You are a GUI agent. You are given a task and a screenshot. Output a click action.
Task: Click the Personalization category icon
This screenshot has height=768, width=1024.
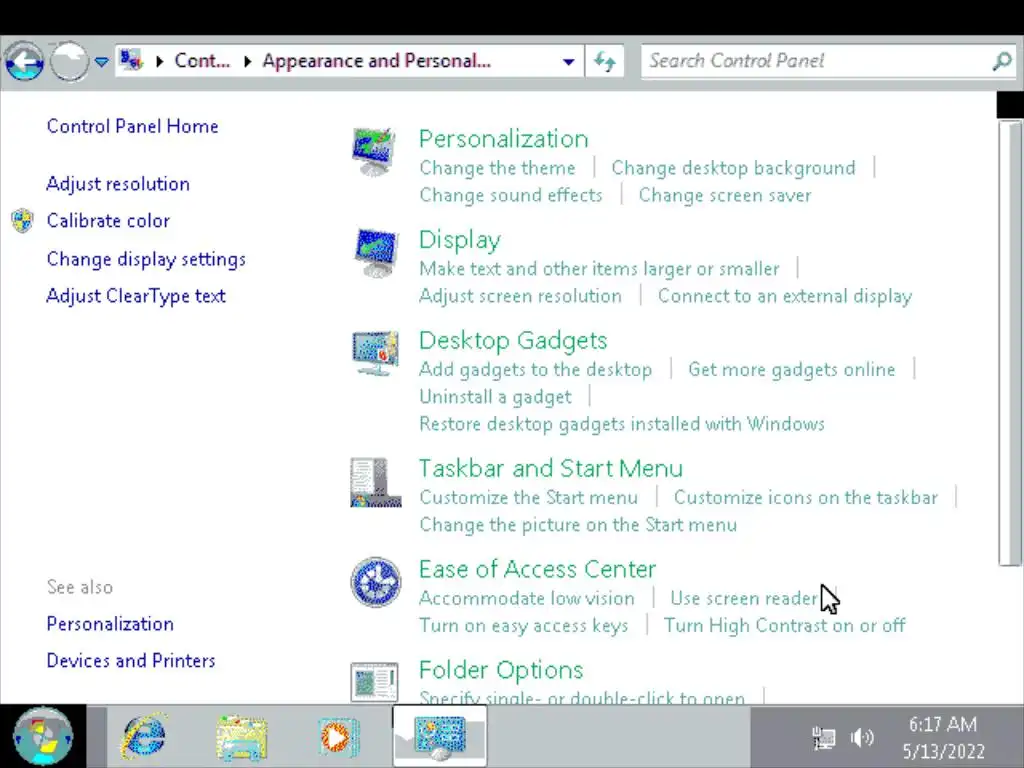(x=374, y=152)
